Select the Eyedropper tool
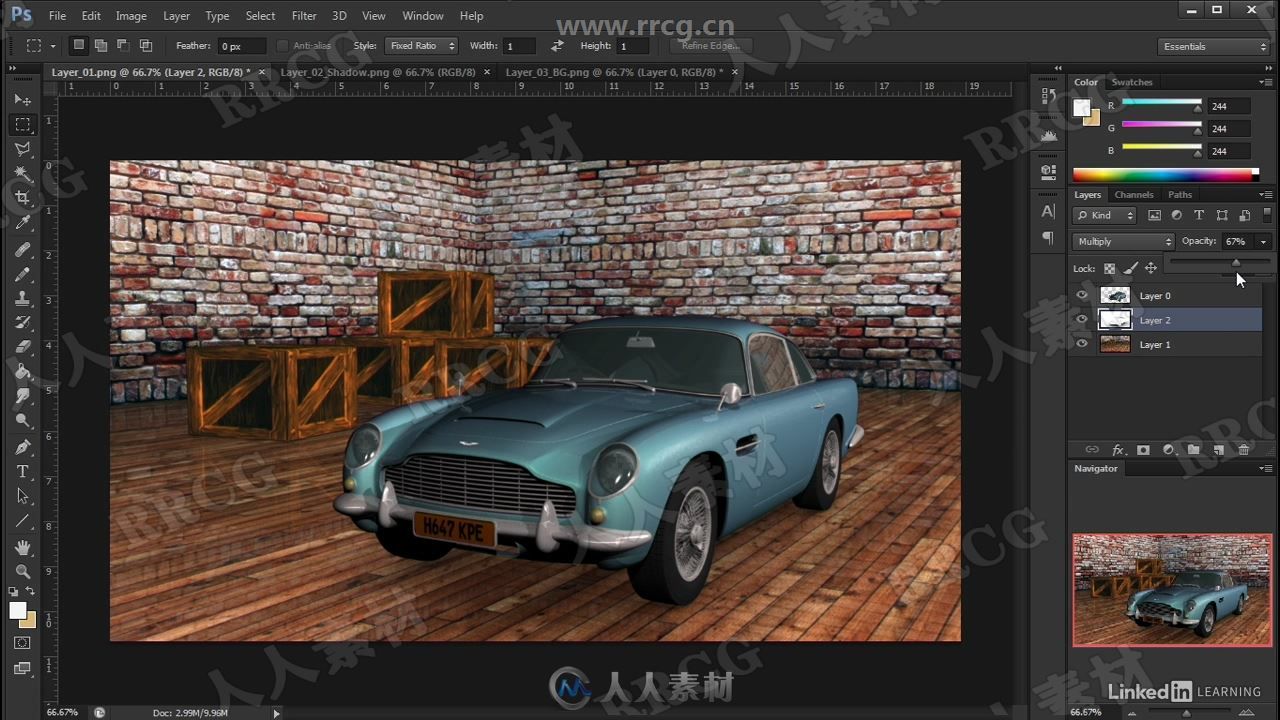 (x=22, y=223)
